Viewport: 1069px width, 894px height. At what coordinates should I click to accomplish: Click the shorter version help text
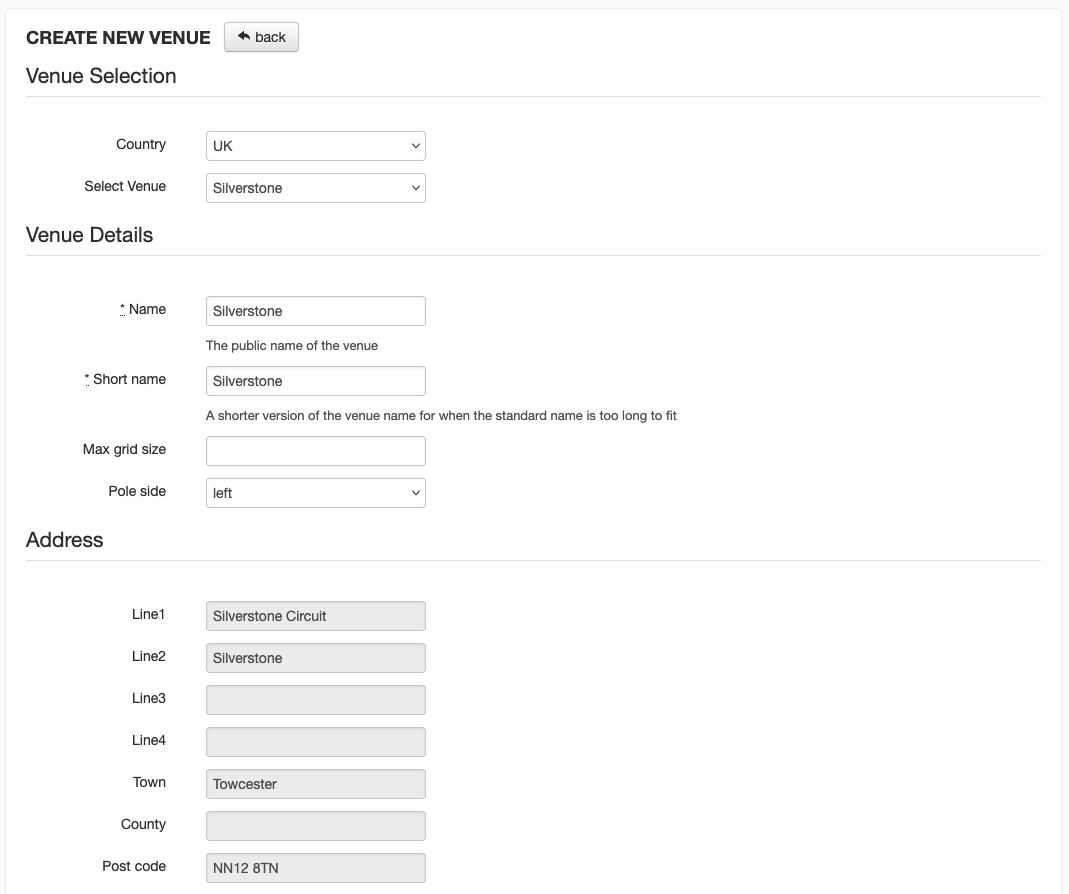[441, 416]
